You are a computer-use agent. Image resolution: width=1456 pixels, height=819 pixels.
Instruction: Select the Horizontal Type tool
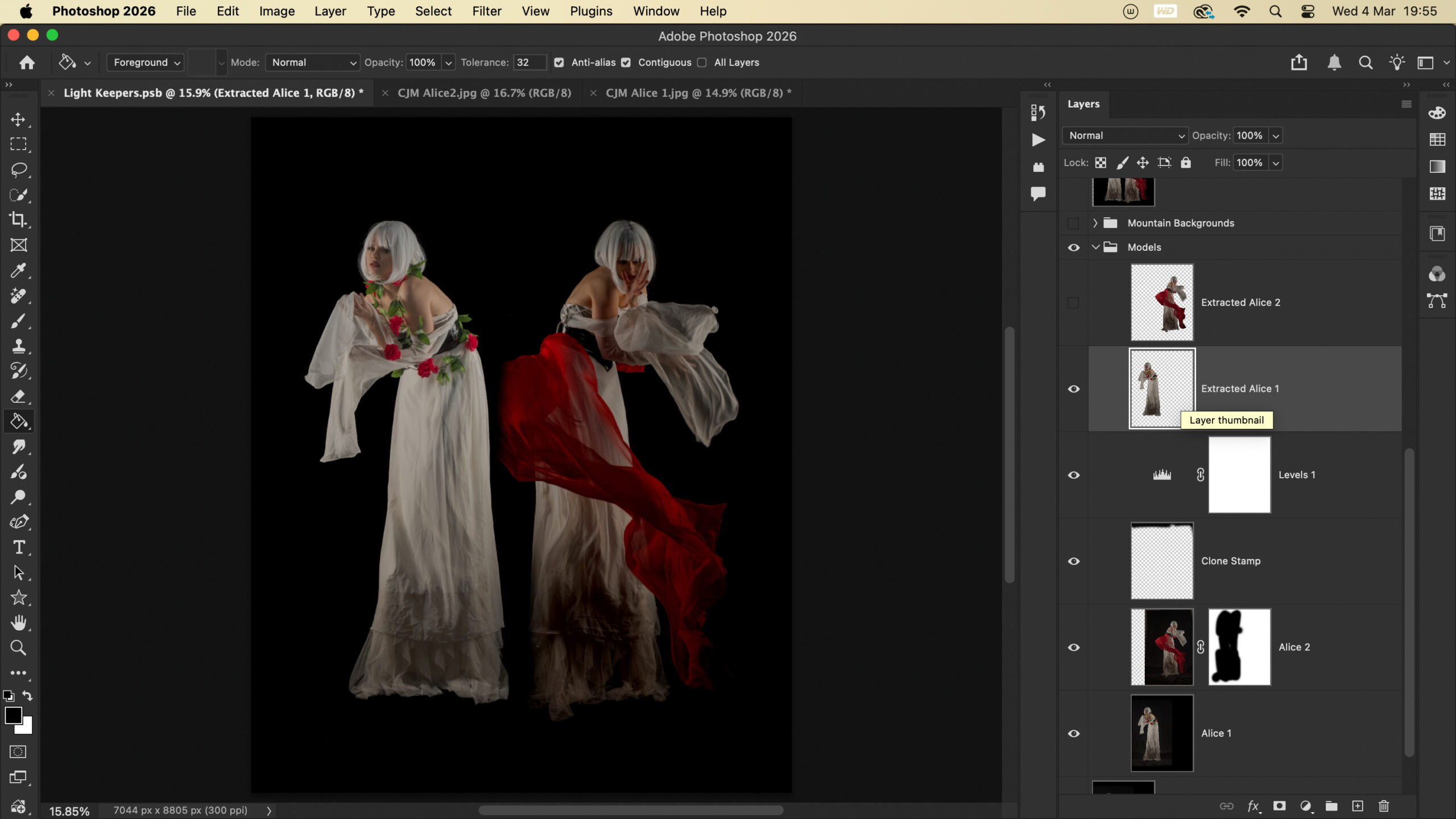(18, 547)
